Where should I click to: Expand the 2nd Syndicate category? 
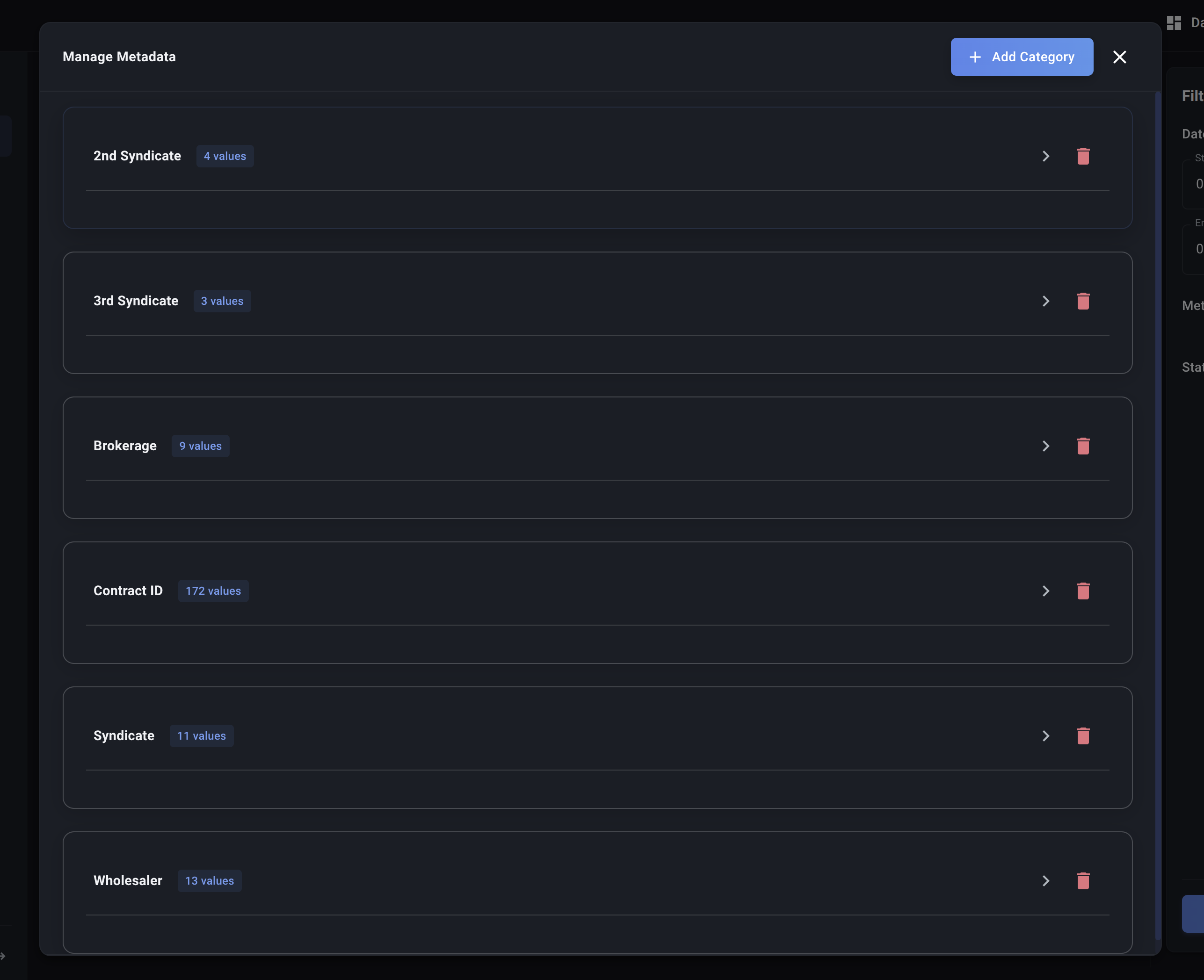pos(1046,156)
